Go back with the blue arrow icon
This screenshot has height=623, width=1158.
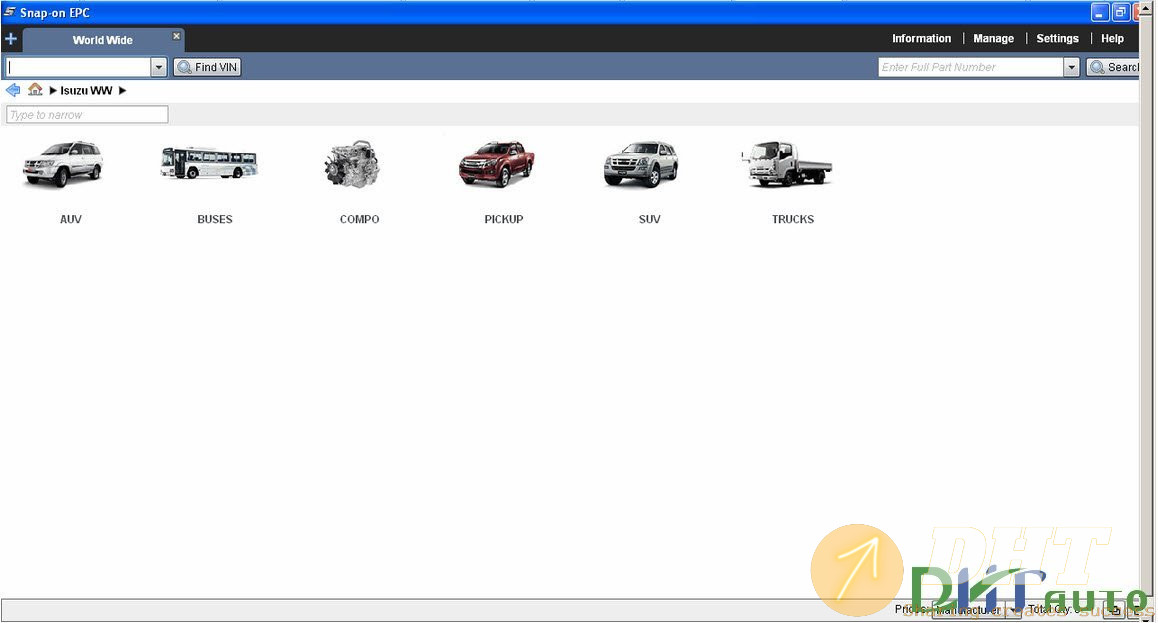(x=13, y=90)
